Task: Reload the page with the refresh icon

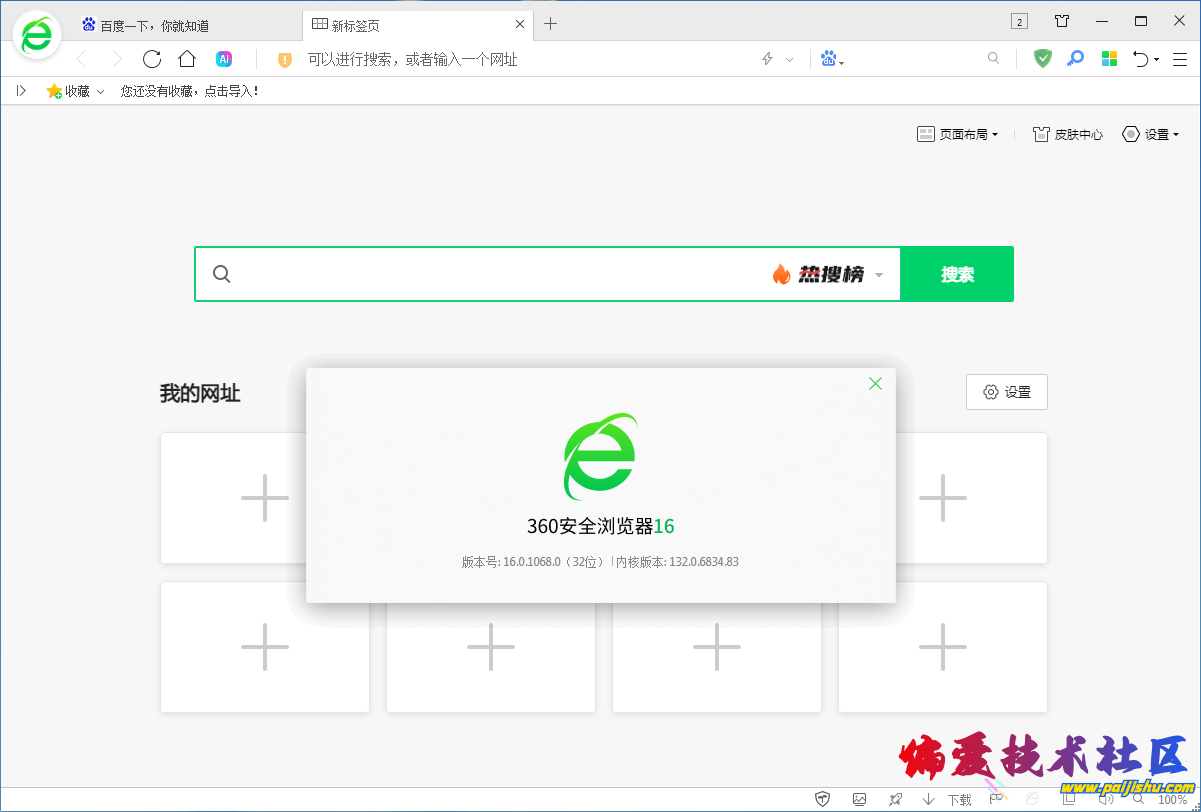Action: click(152, 58)
